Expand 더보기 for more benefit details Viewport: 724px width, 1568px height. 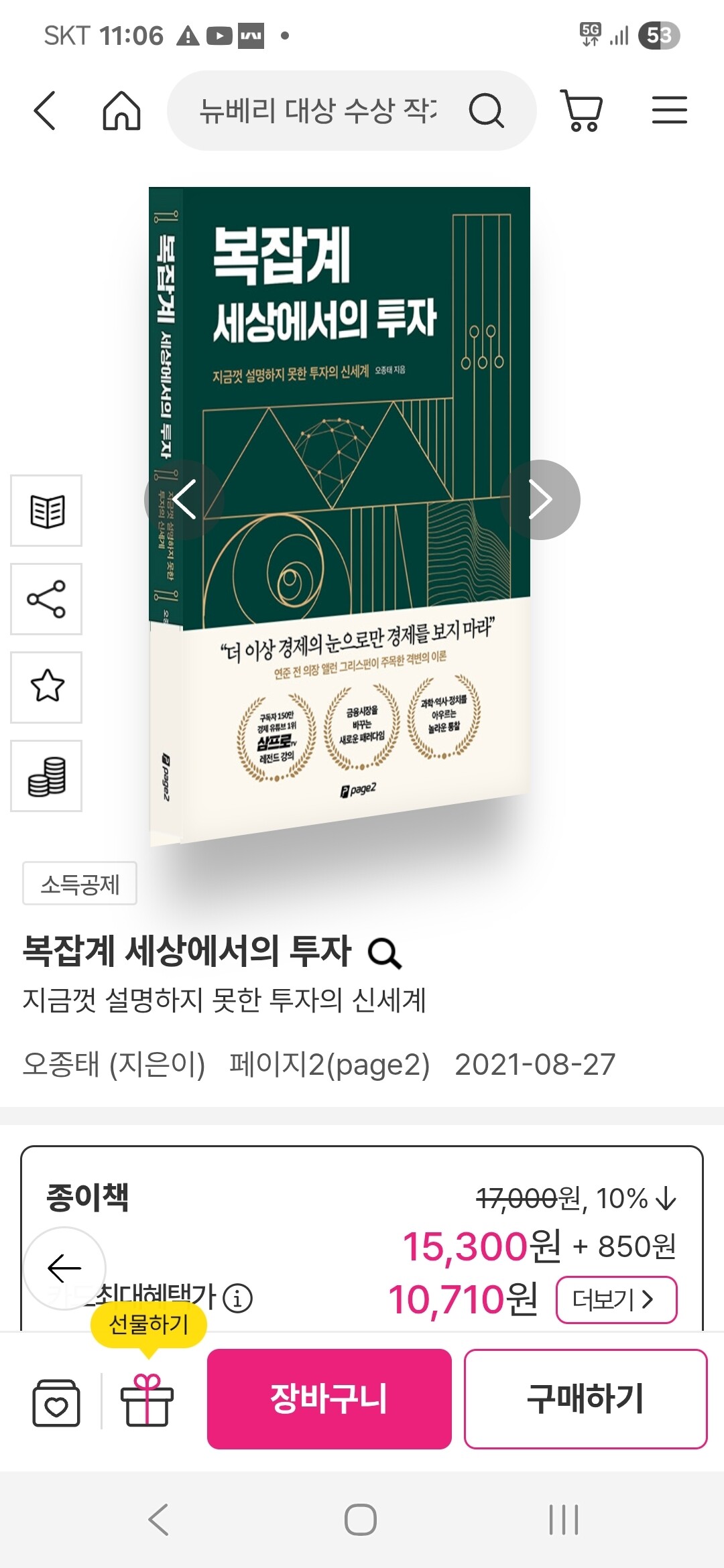[616, 1300]
